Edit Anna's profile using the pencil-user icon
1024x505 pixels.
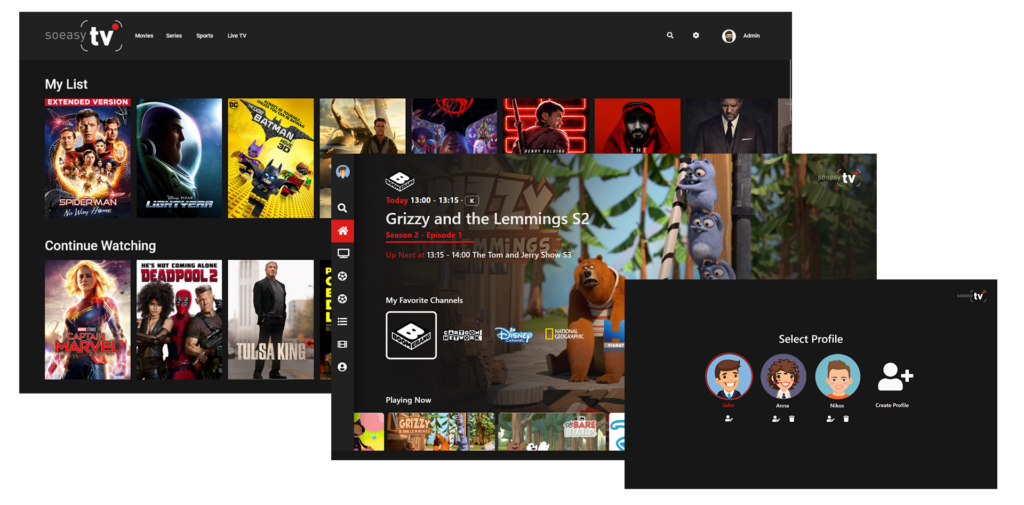point(775,419)
